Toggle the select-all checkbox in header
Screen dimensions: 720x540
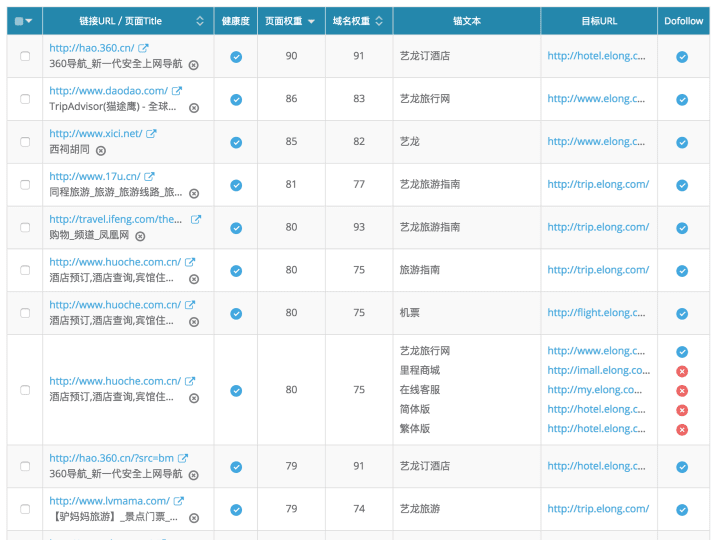click(x=19, y=21)
